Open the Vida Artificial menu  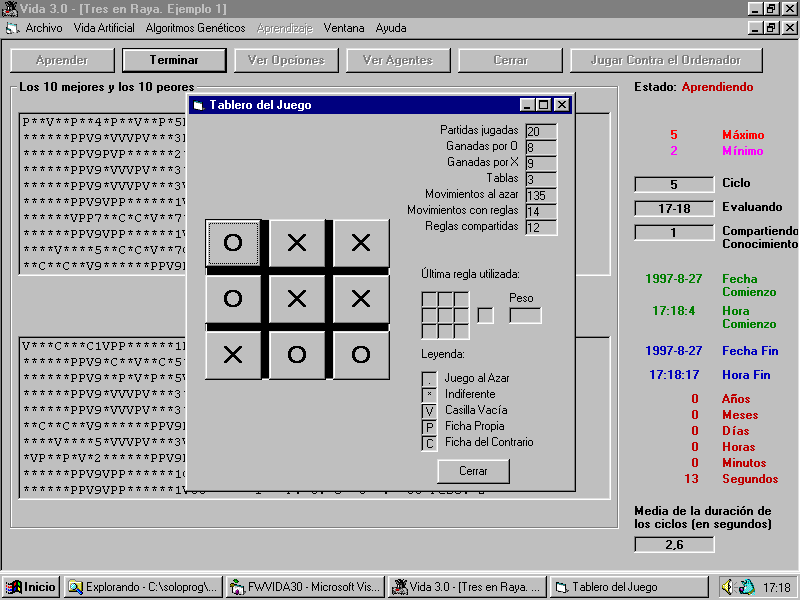point(104,28)
